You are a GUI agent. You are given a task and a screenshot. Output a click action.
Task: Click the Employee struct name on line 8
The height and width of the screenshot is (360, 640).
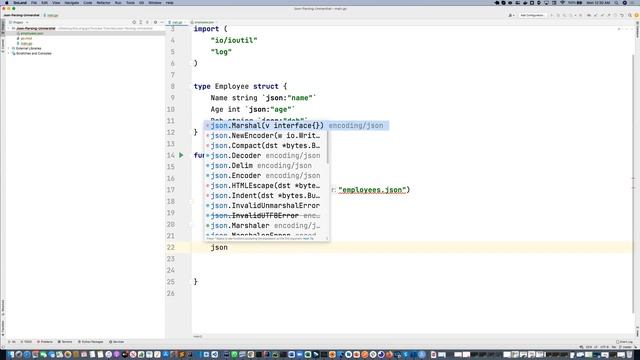click(x=232, y=87)
